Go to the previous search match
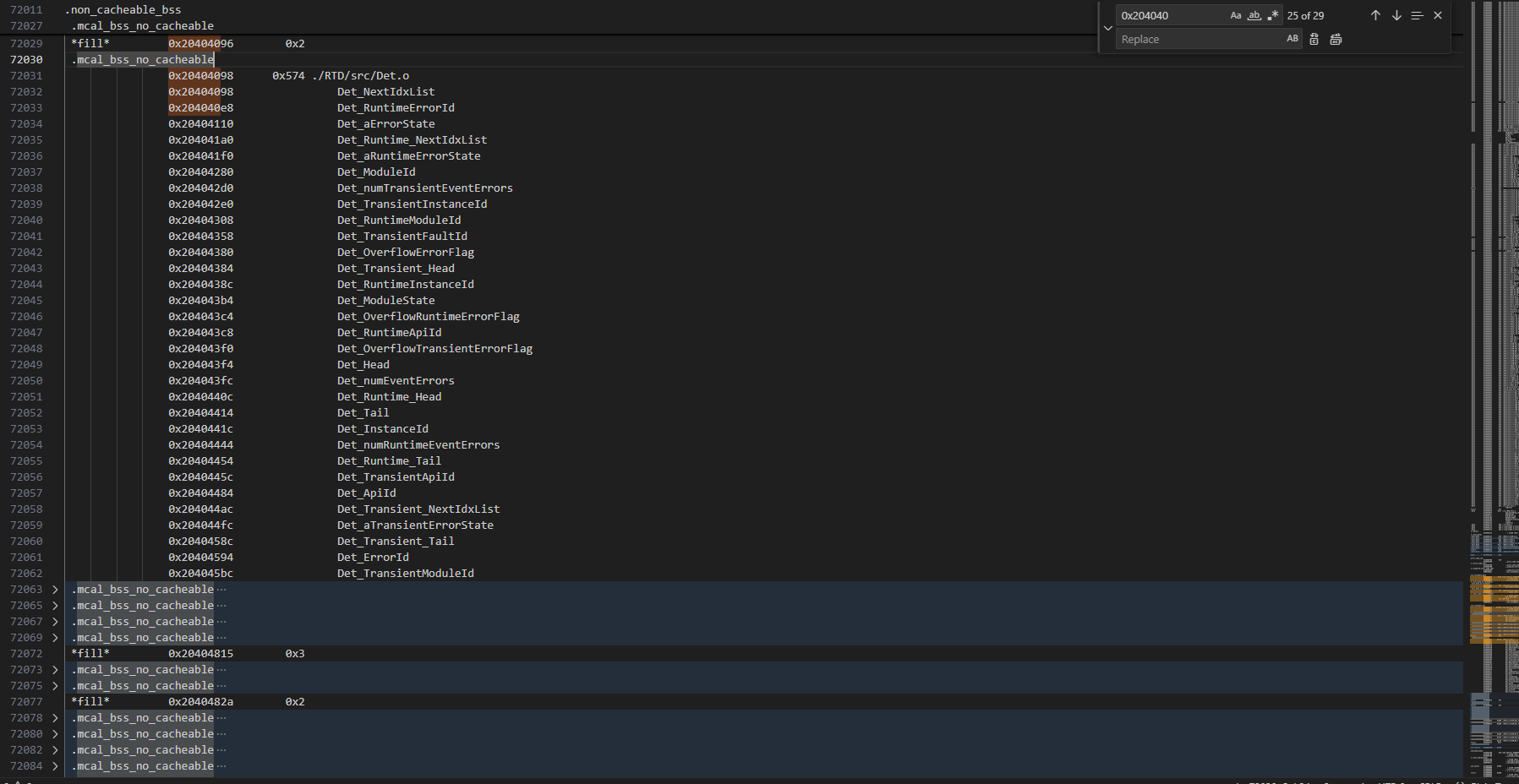The width and height of the screenshot is (1519, 784). coord(1375,15)
